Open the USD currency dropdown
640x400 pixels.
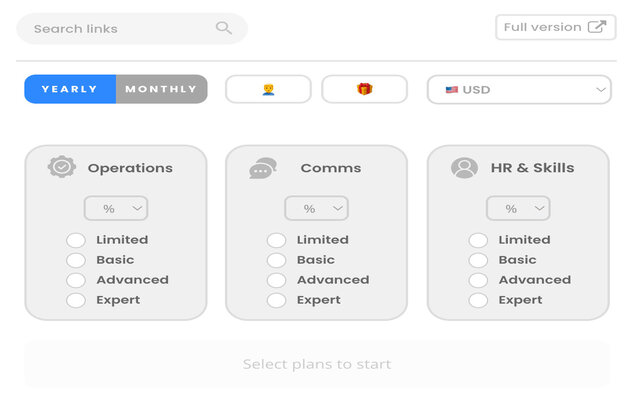coord(518,90)
